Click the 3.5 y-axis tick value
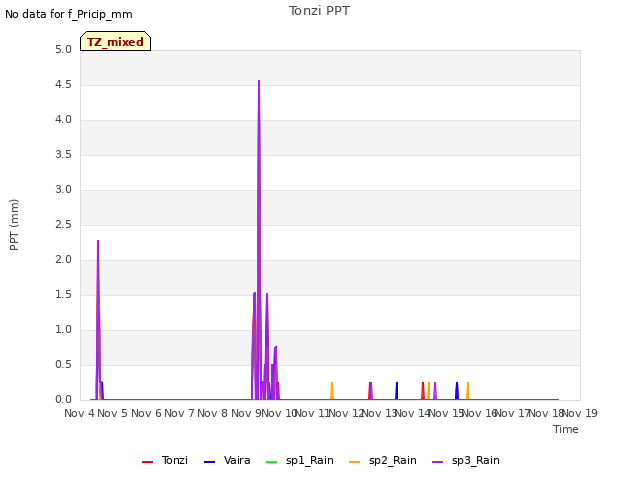 pos(63,154)
